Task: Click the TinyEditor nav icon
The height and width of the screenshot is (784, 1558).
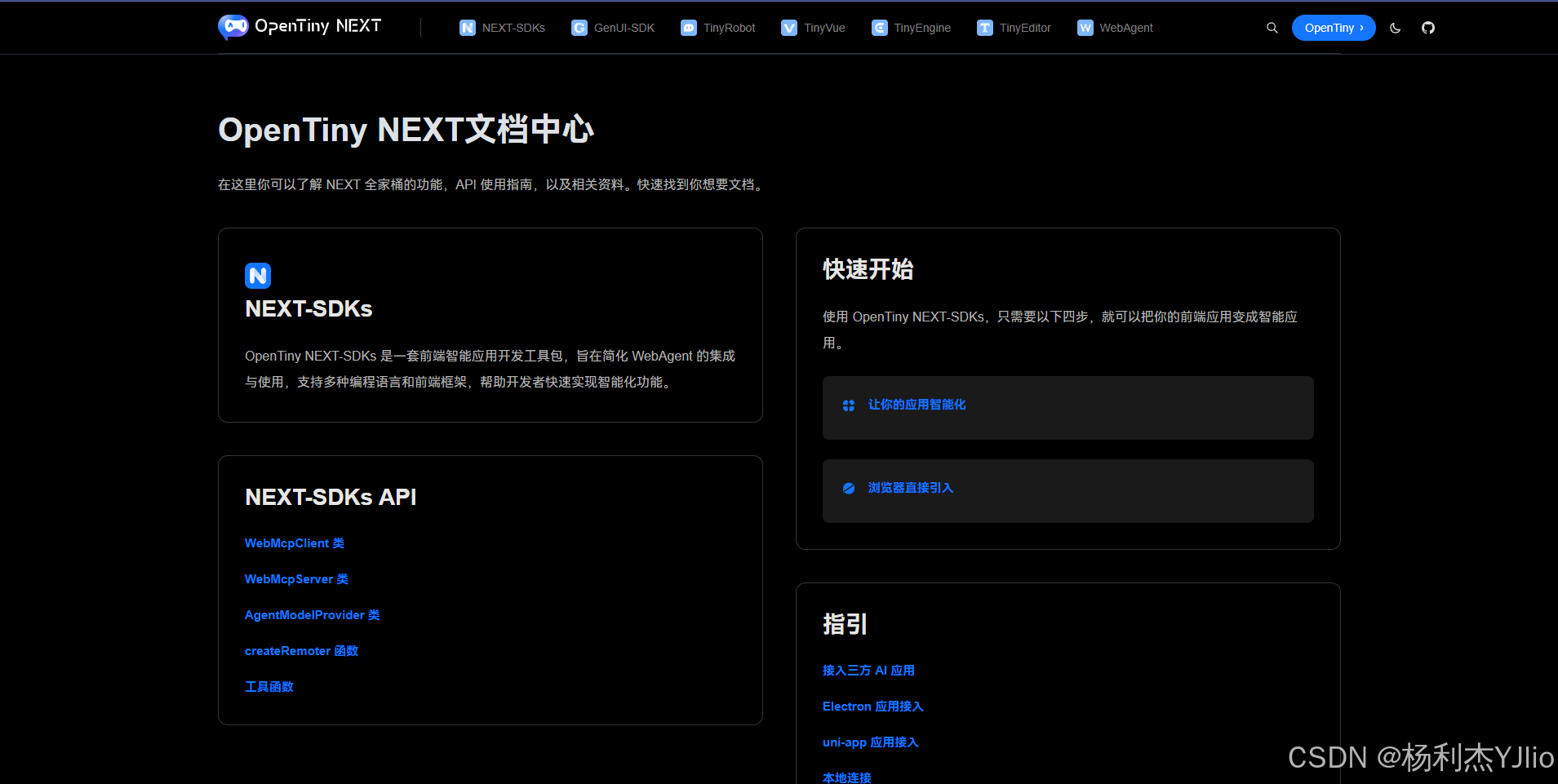Action: click(985, 28)
